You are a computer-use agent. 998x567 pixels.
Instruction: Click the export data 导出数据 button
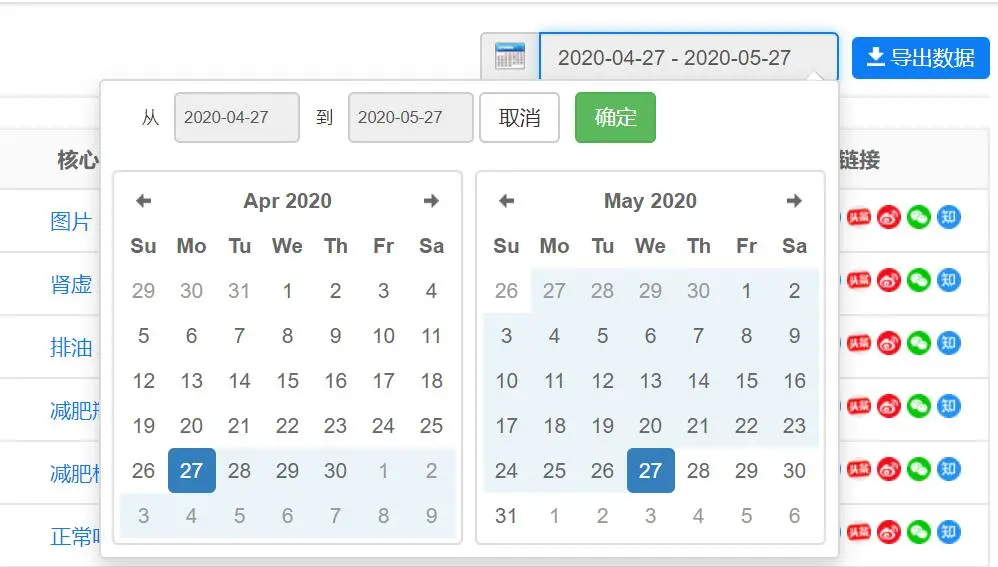pos(920,58)
